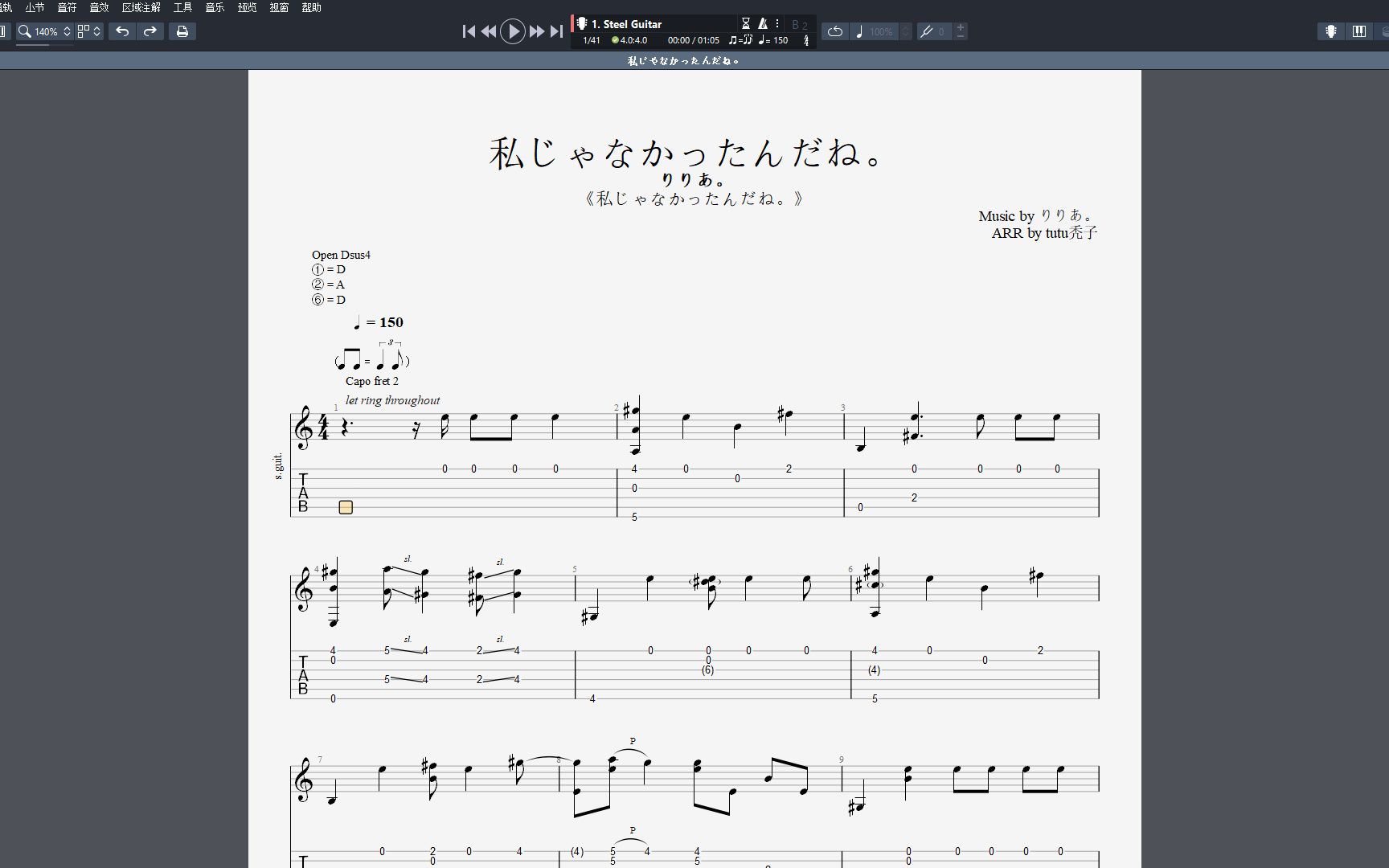Screen dimensions: 1389x868
Task: Click the ⑥ = D string tuning line
Action: (x=328, y=300)
